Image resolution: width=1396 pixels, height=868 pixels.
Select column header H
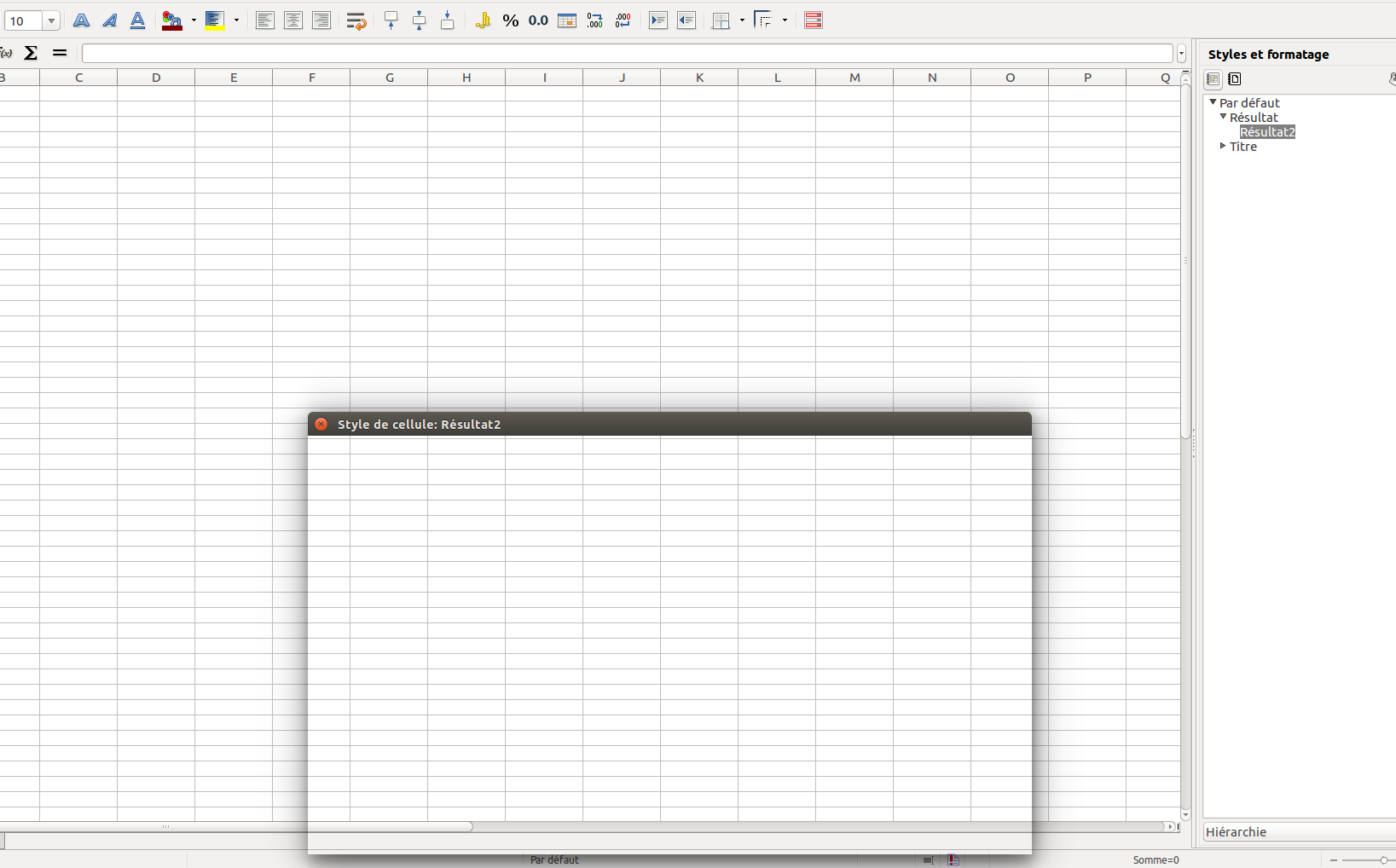click(x=466, y=78)
